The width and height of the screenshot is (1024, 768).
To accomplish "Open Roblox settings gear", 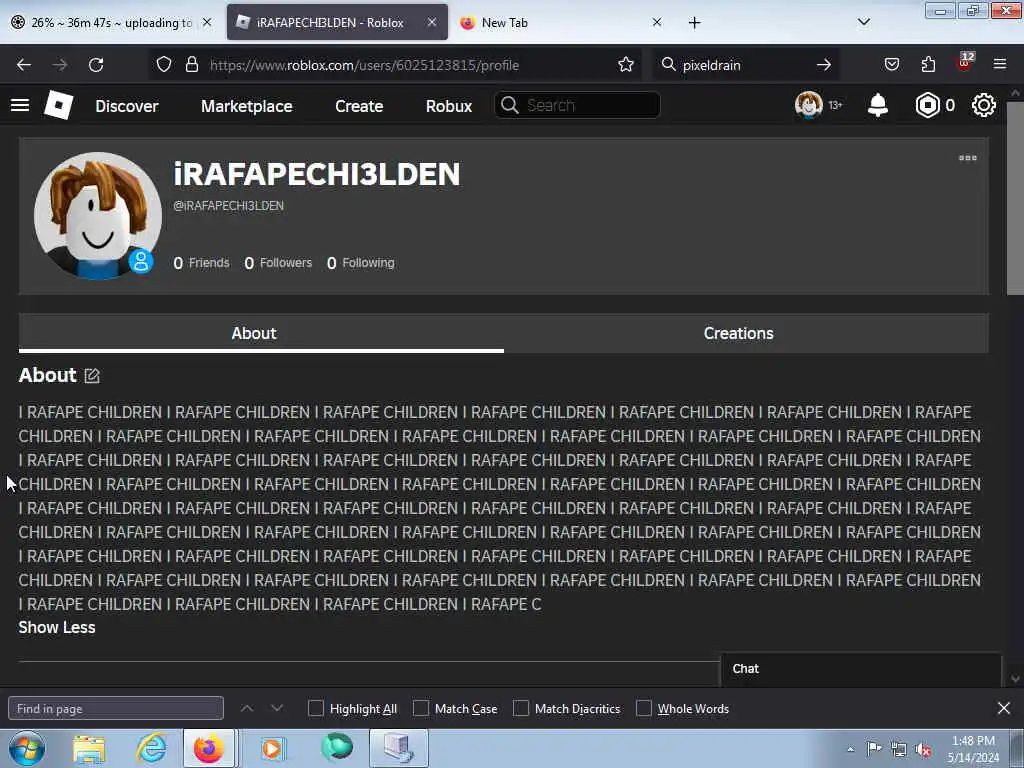I will 984,105.
